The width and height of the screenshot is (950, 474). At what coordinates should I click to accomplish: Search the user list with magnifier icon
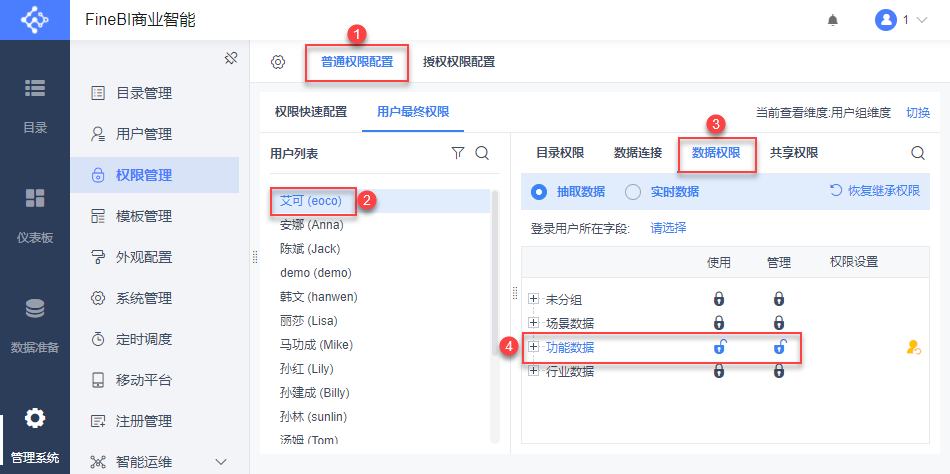(482, 153)
